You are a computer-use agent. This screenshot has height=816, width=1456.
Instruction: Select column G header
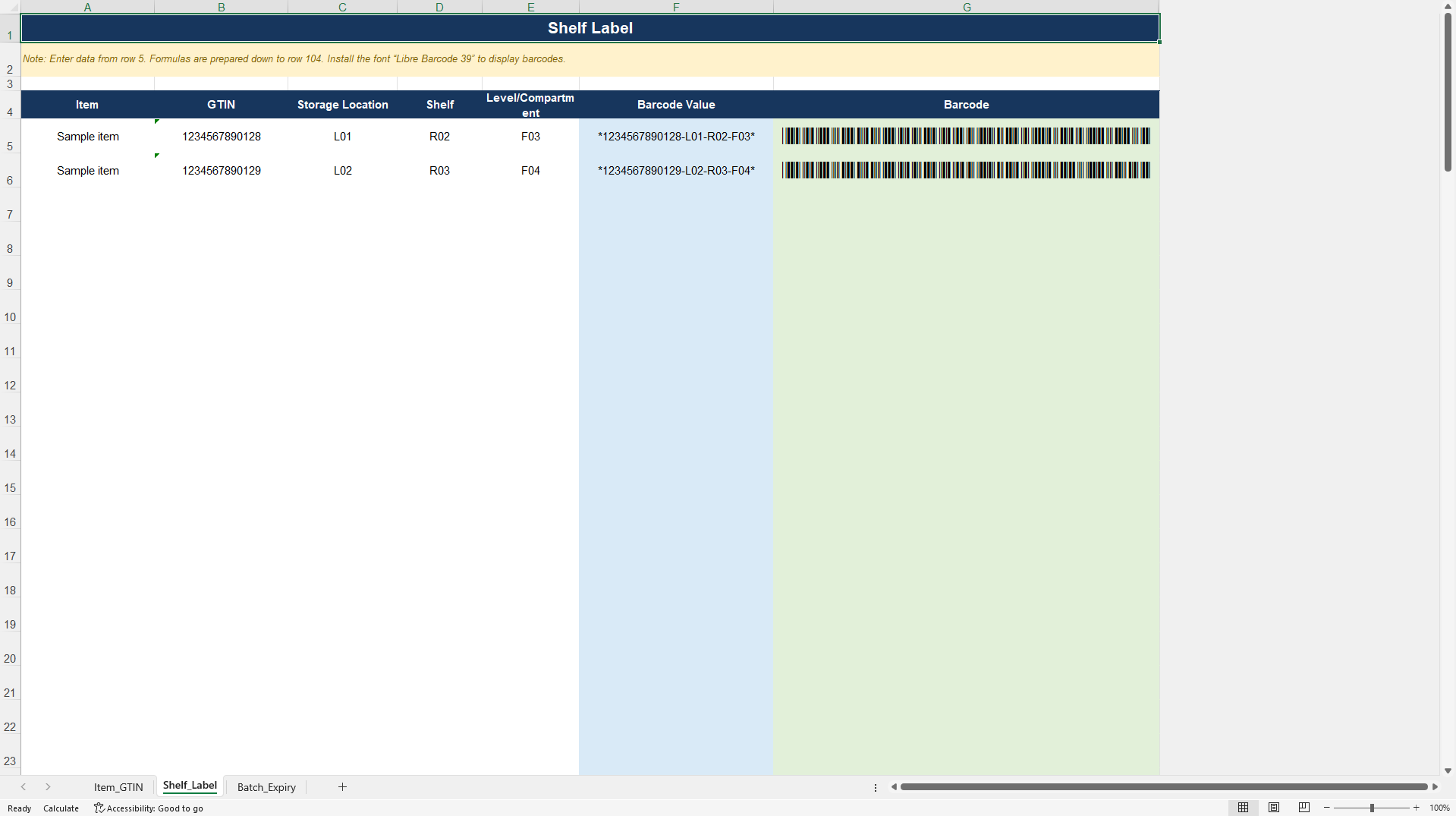click(x=967, y=7)
